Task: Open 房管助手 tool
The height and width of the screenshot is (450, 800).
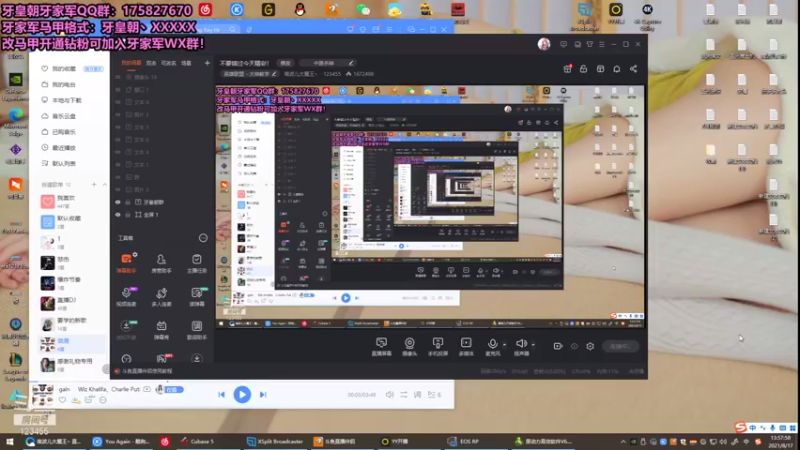Action: (x=161, y=262)
